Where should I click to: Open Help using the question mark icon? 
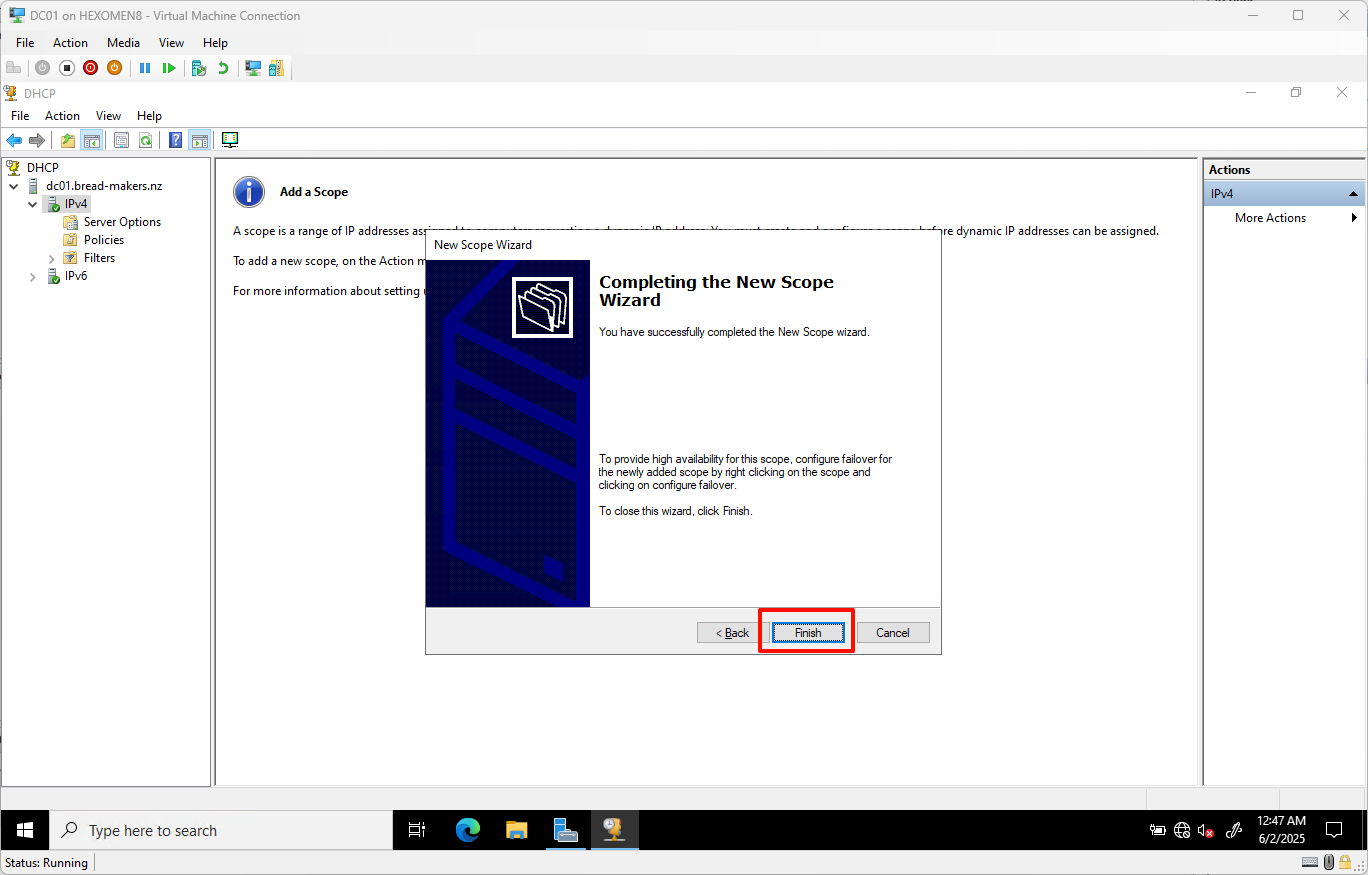point(175,140)
